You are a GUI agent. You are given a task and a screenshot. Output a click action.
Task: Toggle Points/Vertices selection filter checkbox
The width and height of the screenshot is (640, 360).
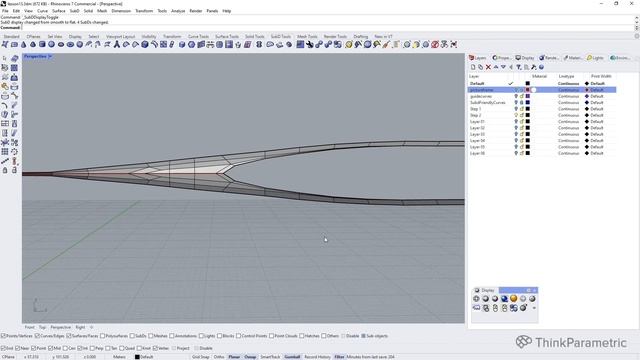pos(3,336)
